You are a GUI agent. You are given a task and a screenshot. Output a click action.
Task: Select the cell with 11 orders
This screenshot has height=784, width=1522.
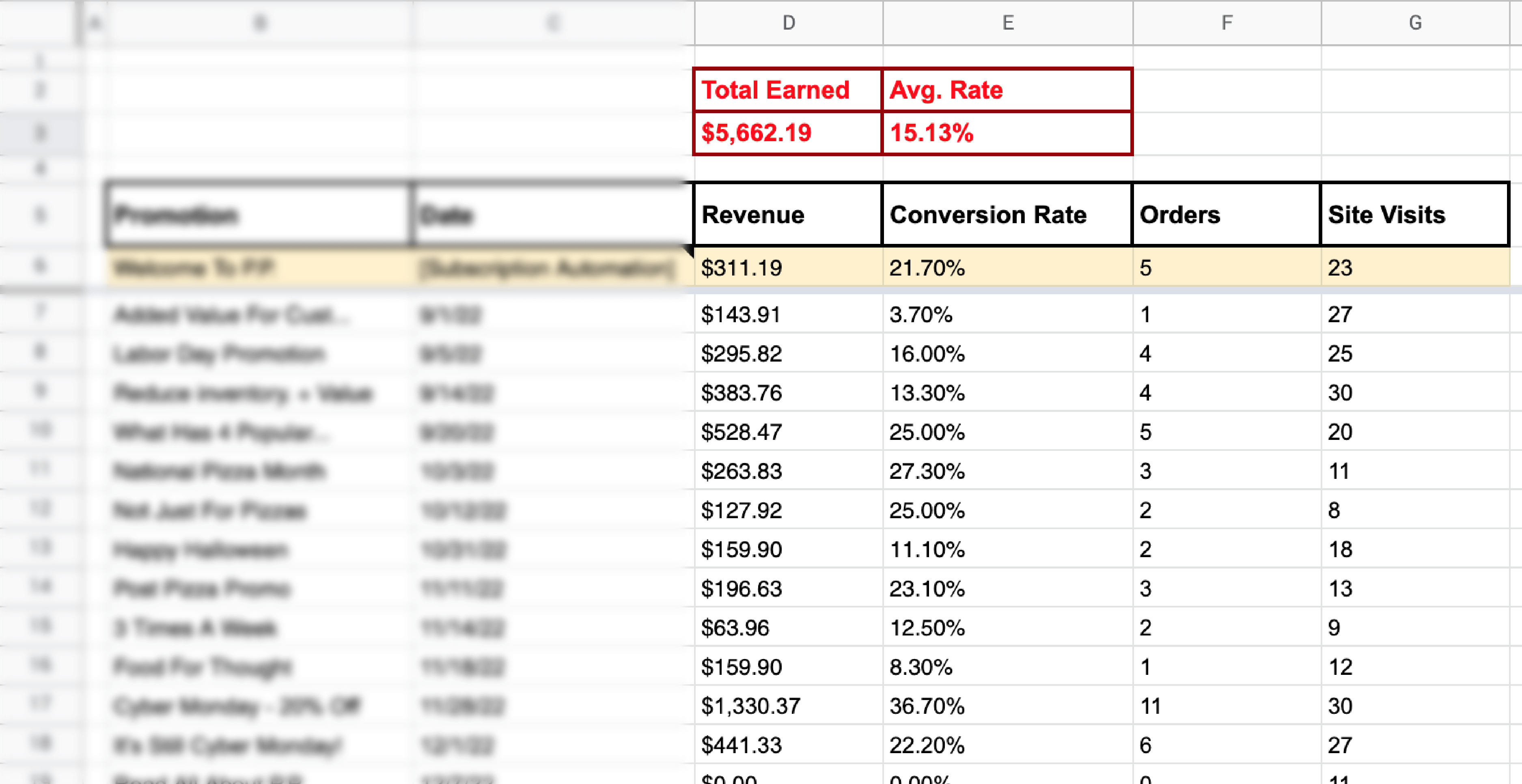click(1227, 705)
